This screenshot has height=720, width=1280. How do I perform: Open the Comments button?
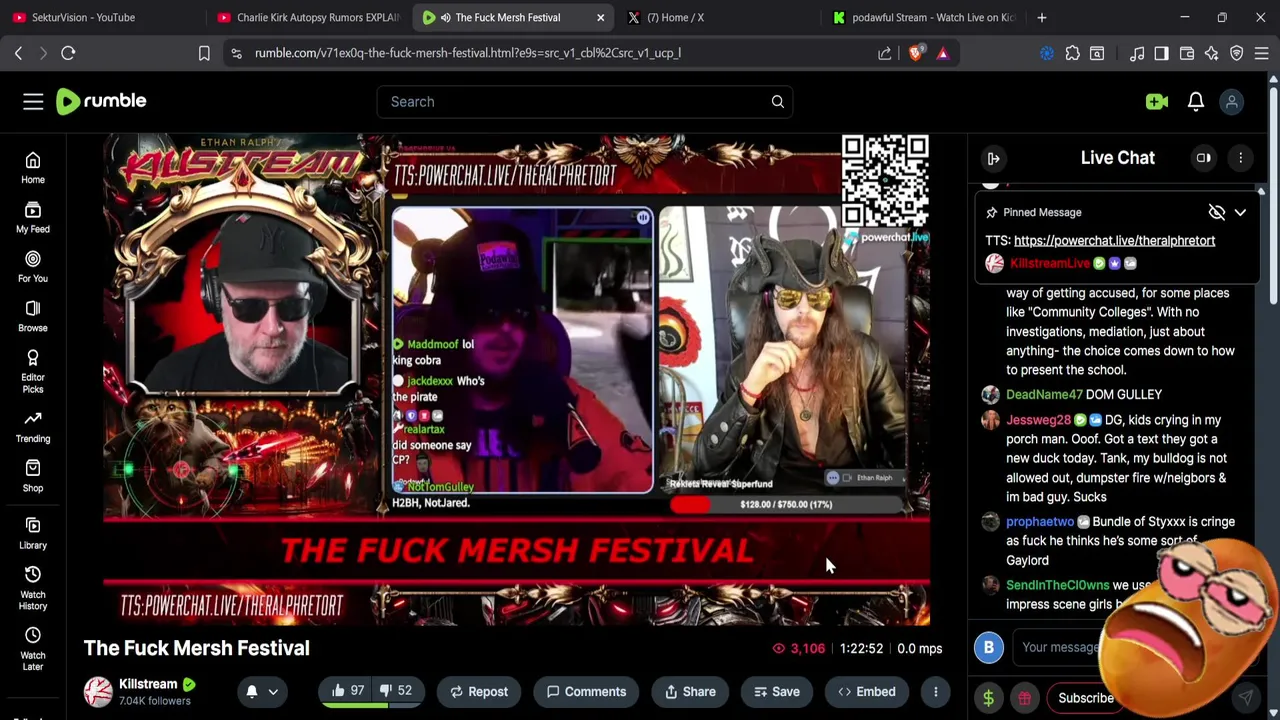(586, 691)
